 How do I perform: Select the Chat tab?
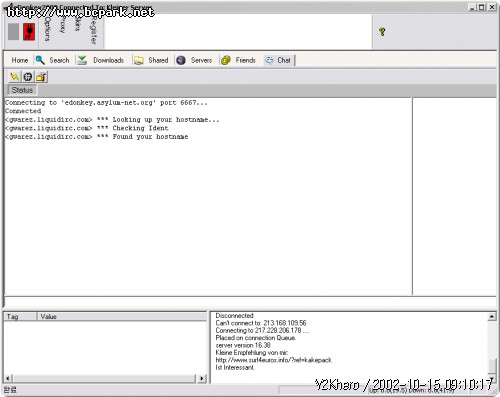click(x=278, y=60)
